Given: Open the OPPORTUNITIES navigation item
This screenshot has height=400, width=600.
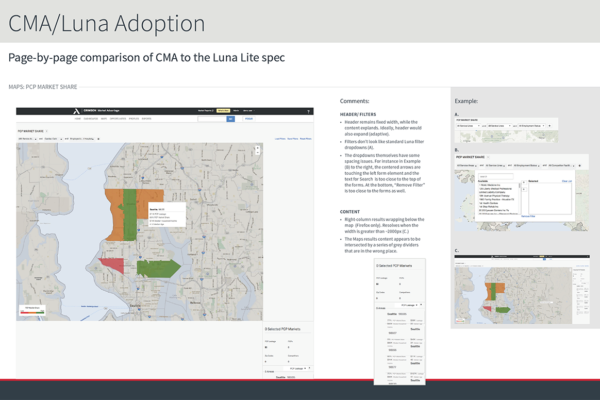Looking at the screenshot, I should coord(118,119).
